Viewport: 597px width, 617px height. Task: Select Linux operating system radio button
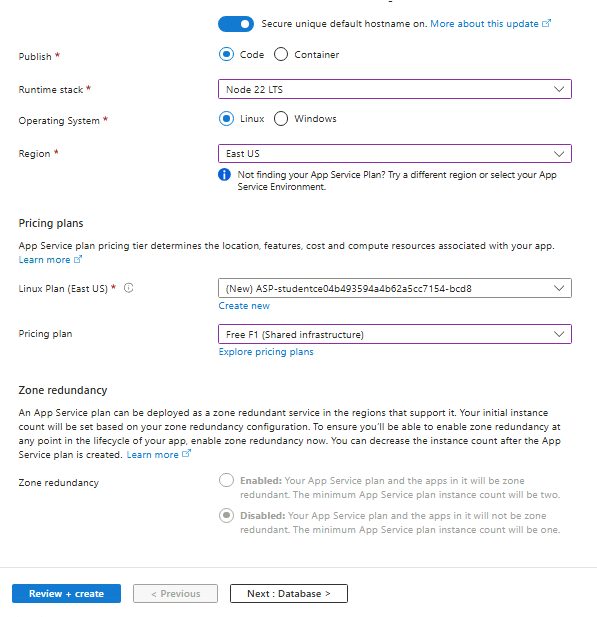226,118
